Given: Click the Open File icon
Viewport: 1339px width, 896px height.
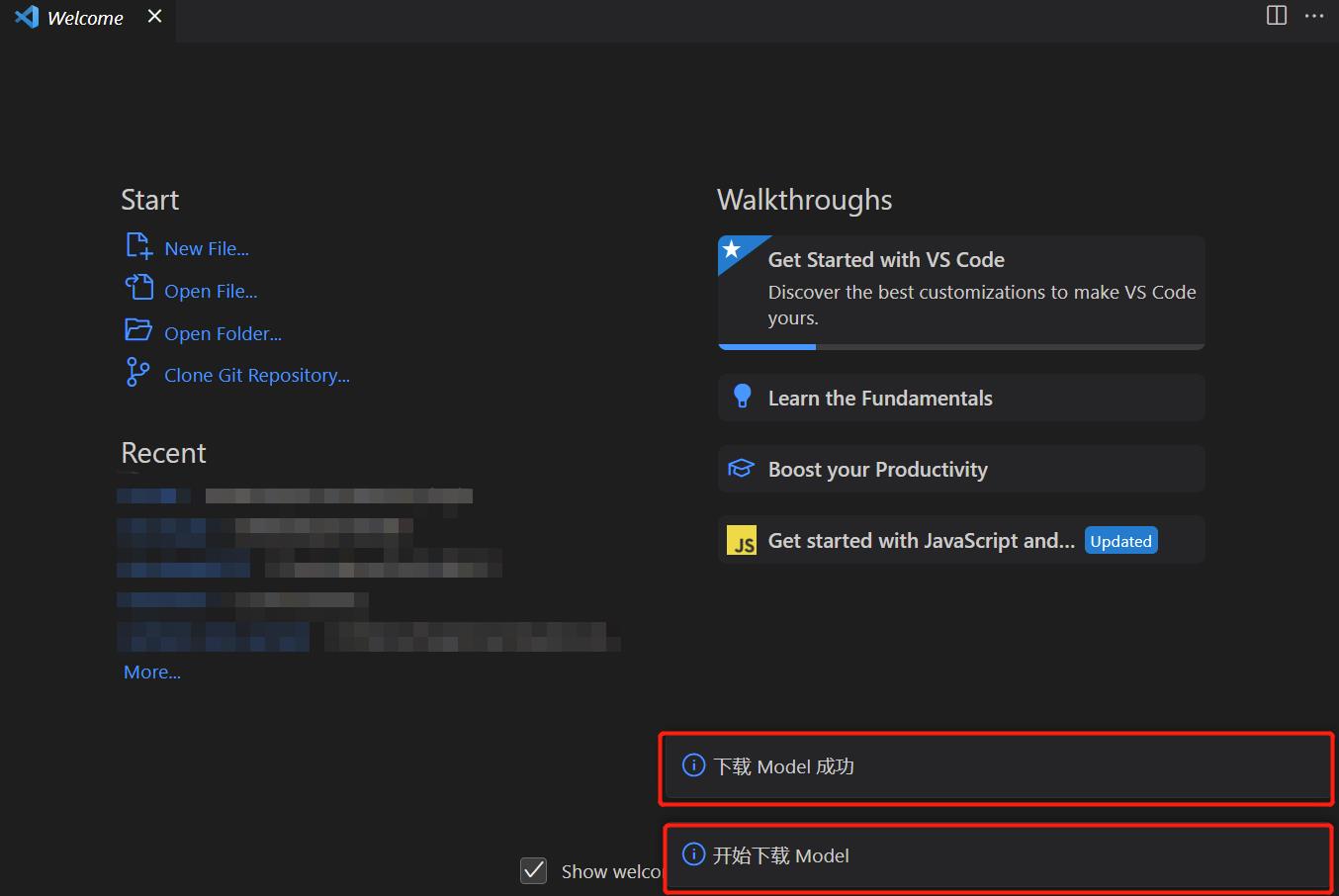Looking at the screenshot, I should coord(138,288).
